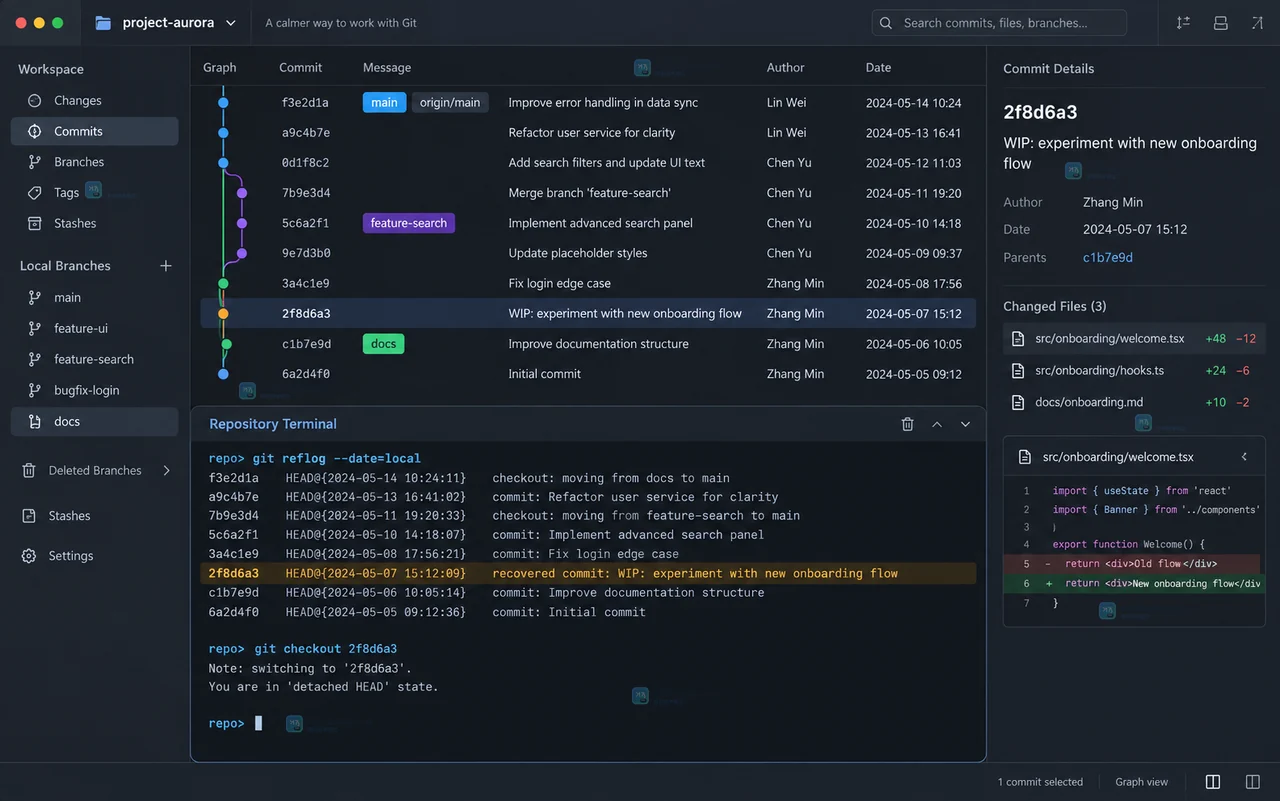
Task: Click the Author column header
Action: (x=785, y=67)
